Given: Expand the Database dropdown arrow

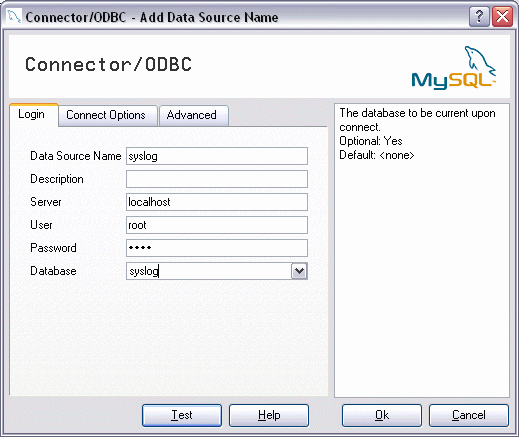Looking at the screenshot, I should pos(299,271).
